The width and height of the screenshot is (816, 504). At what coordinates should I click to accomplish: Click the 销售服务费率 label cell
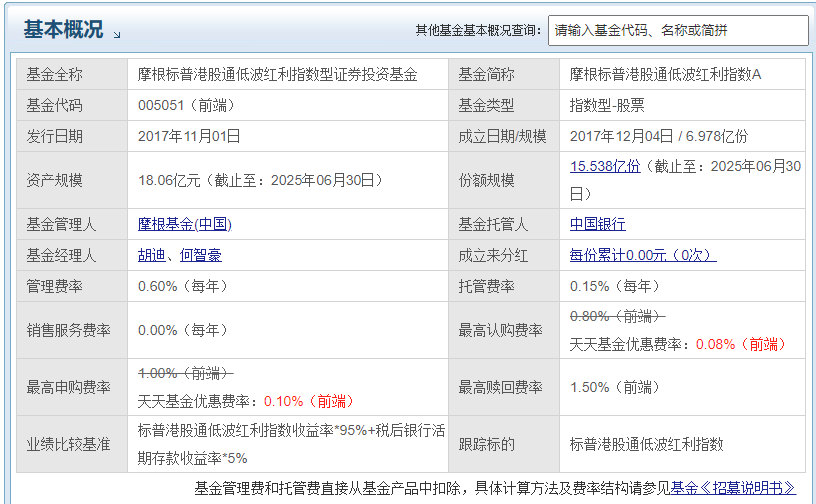(72, 330)
